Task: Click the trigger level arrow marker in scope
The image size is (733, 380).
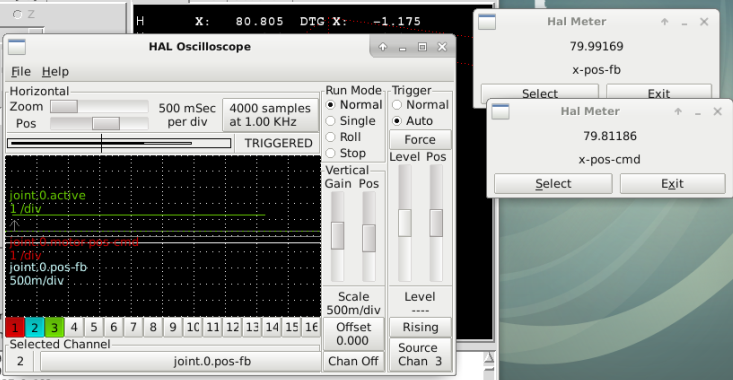Action: (14, 225)
